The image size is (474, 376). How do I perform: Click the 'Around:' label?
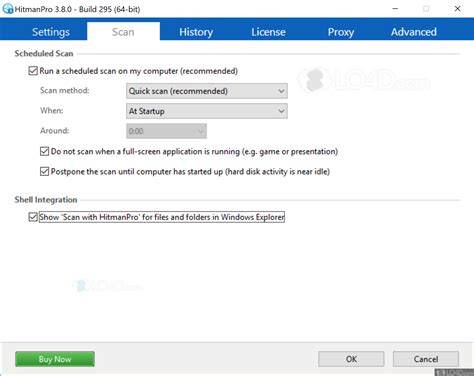pyautogui.click(x=55, y=131)
